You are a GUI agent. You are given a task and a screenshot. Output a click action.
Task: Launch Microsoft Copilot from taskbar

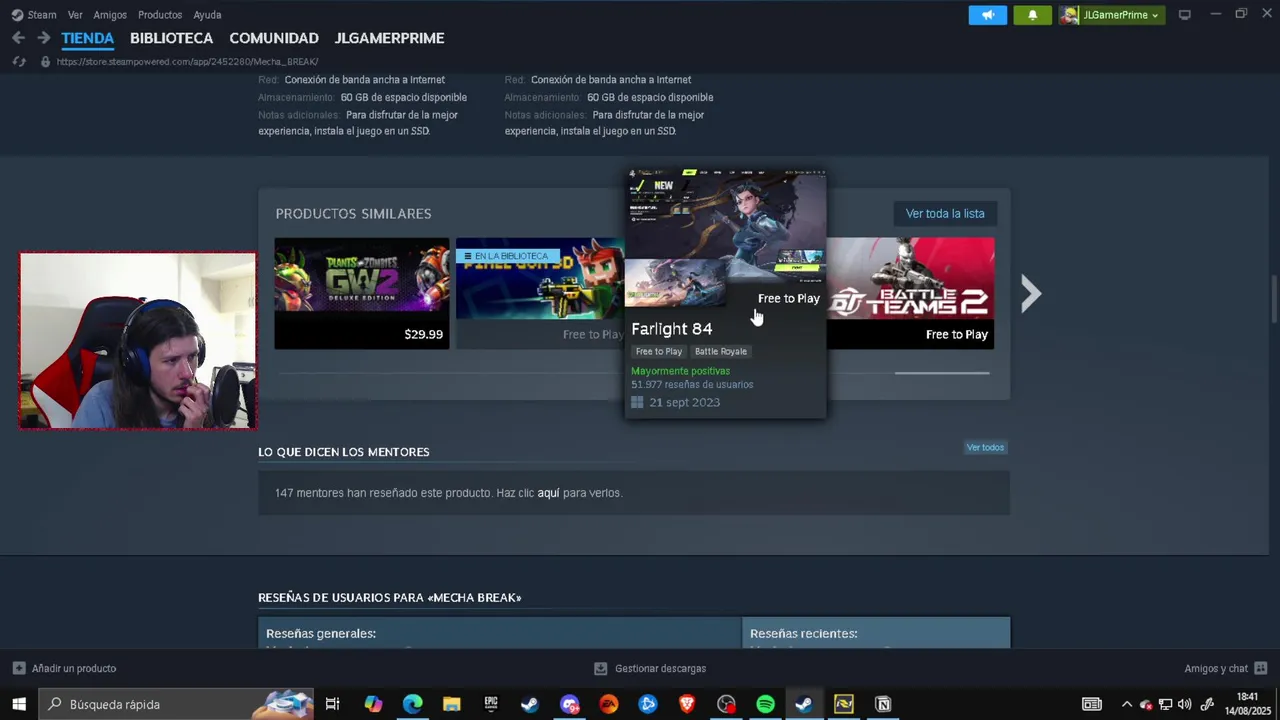tap(373, 704)
